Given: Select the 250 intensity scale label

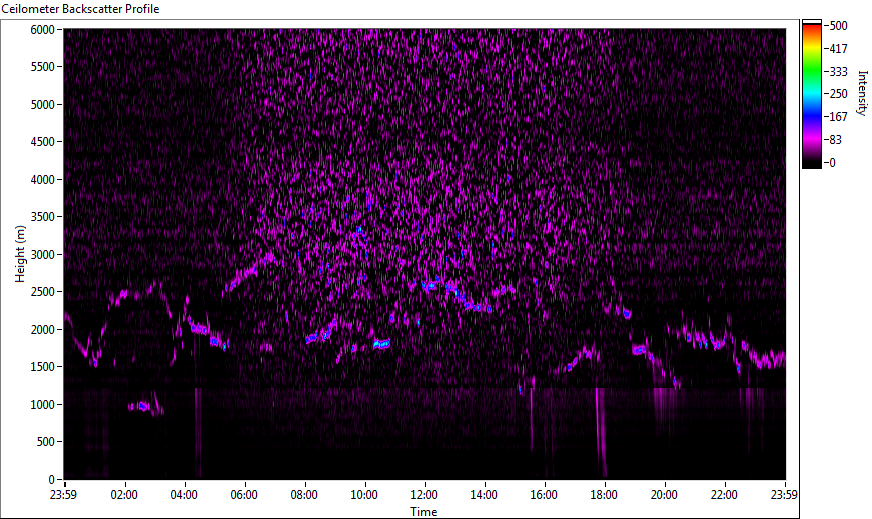Looking at the screenshot, I should tap(838, 94).
